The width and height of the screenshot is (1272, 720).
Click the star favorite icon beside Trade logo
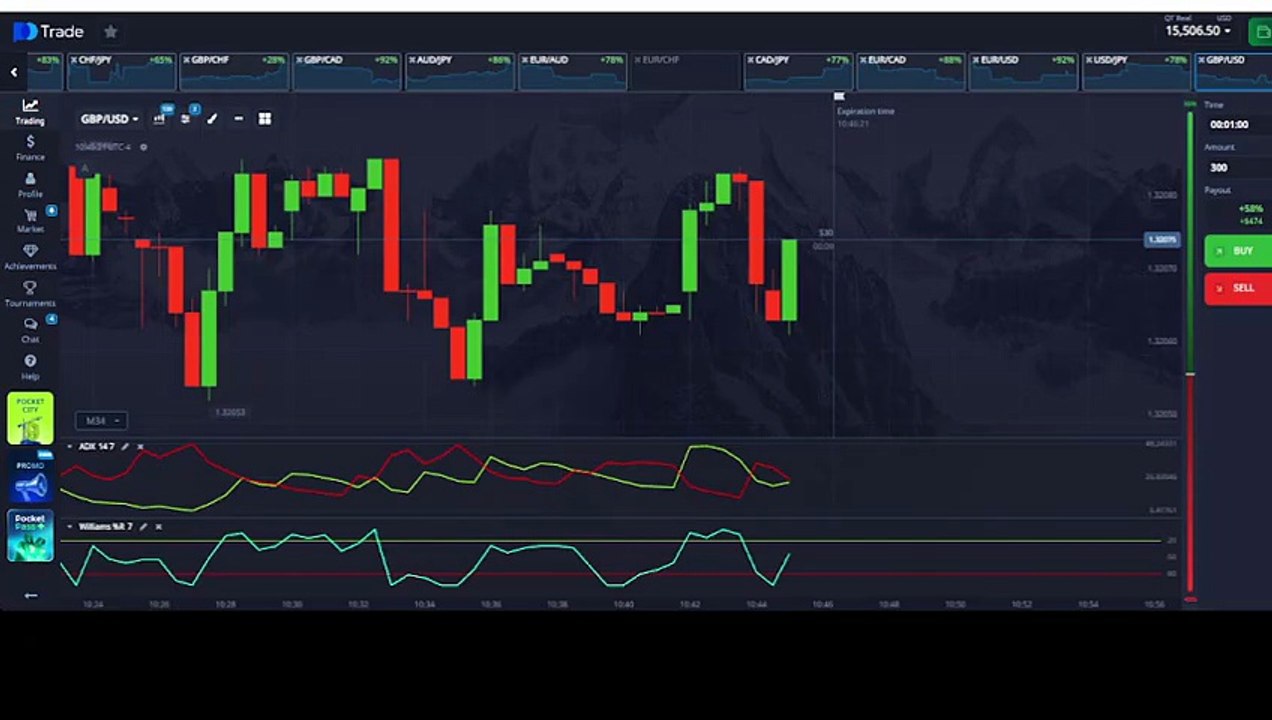click(x=110, y=32)
